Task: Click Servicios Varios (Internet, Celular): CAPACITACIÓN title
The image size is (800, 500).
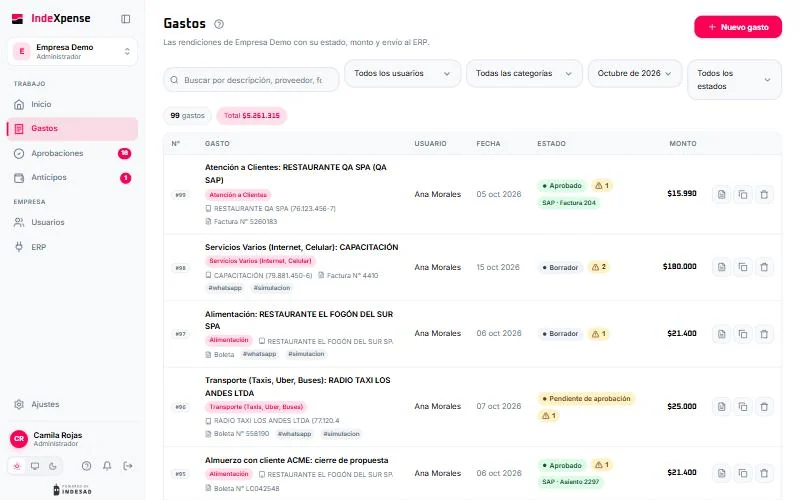Action: tap(302, 247)
